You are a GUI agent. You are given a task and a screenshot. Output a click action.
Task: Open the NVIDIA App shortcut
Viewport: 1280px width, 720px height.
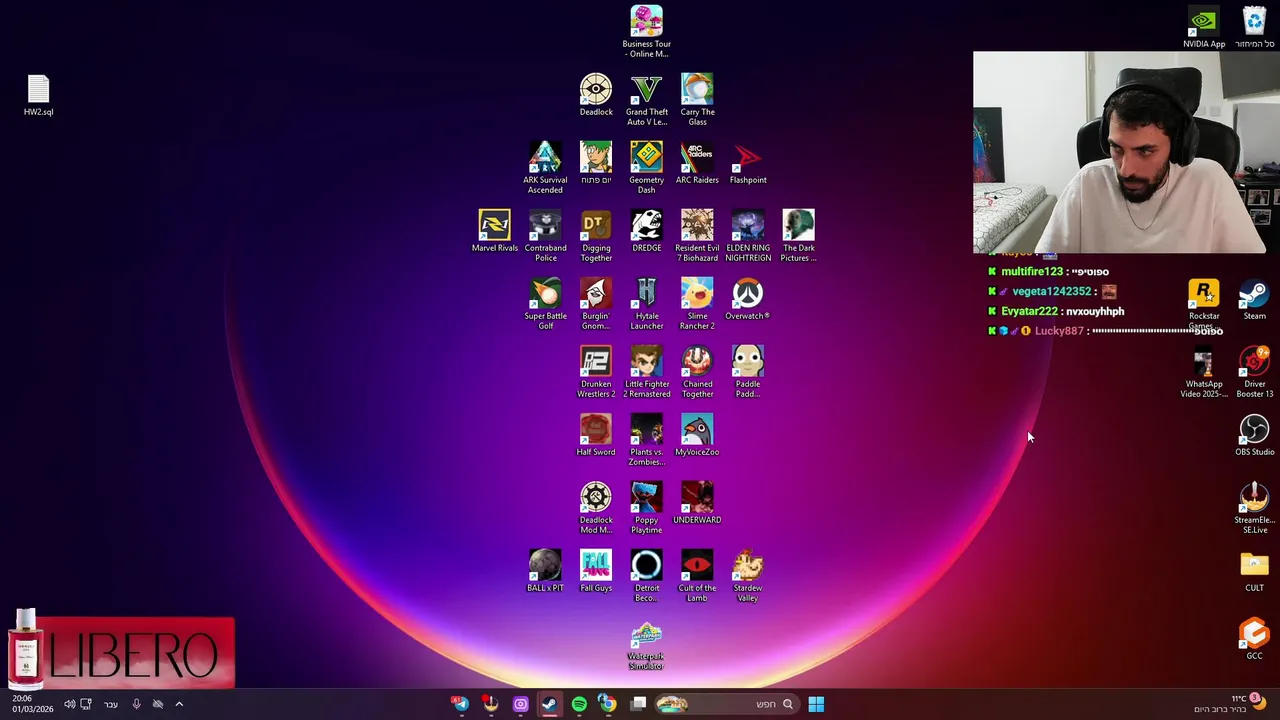1204,27
